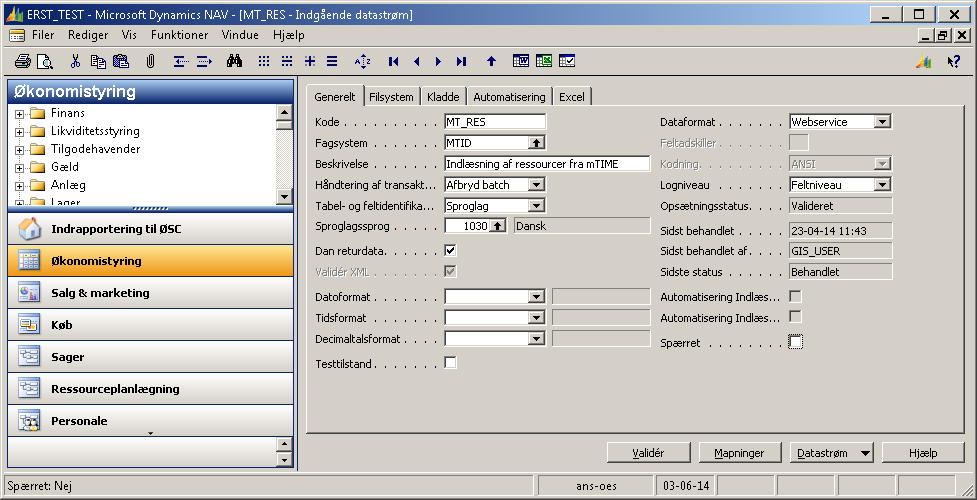The height and width of the screenshot is (500, 977).
Task: Expand the Logniveau dropdown
Action: 881,185
